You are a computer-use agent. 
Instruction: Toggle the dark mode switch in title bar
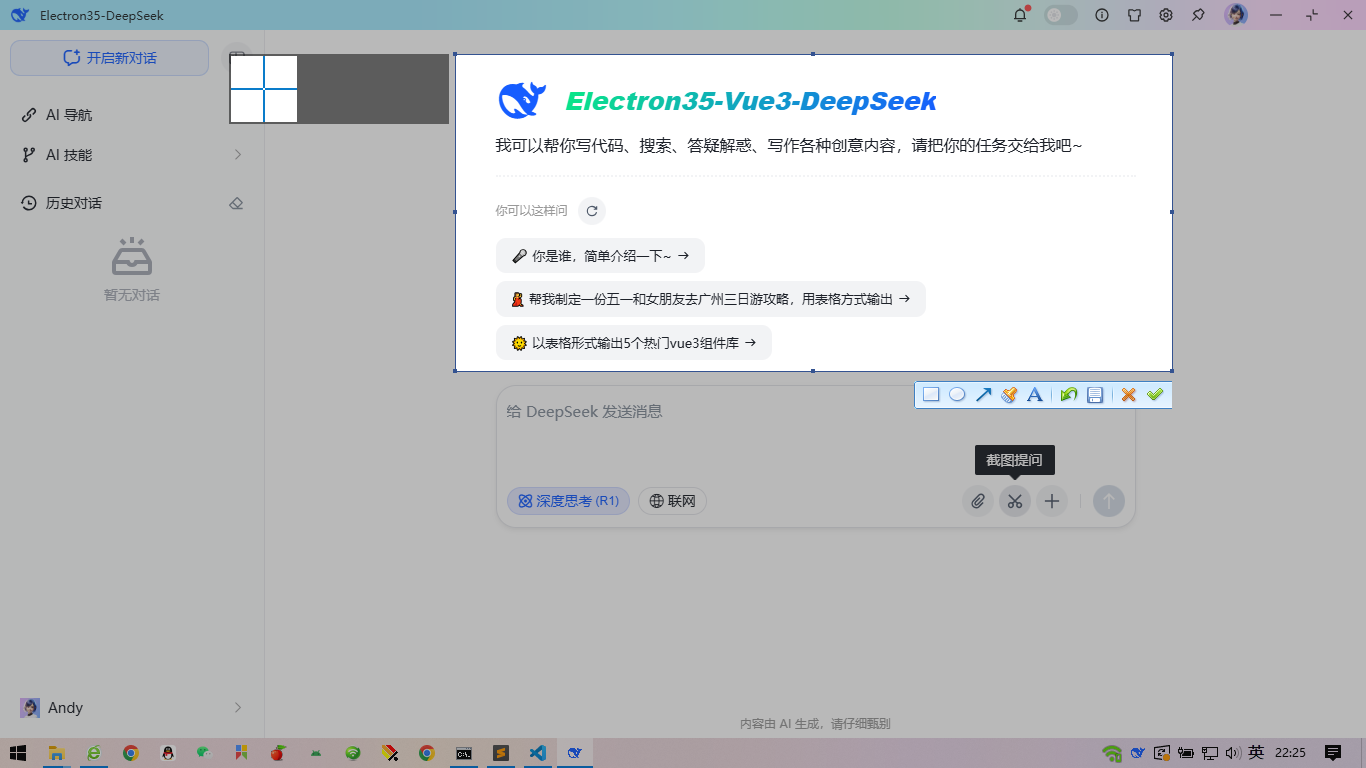tap(1061, 15)
